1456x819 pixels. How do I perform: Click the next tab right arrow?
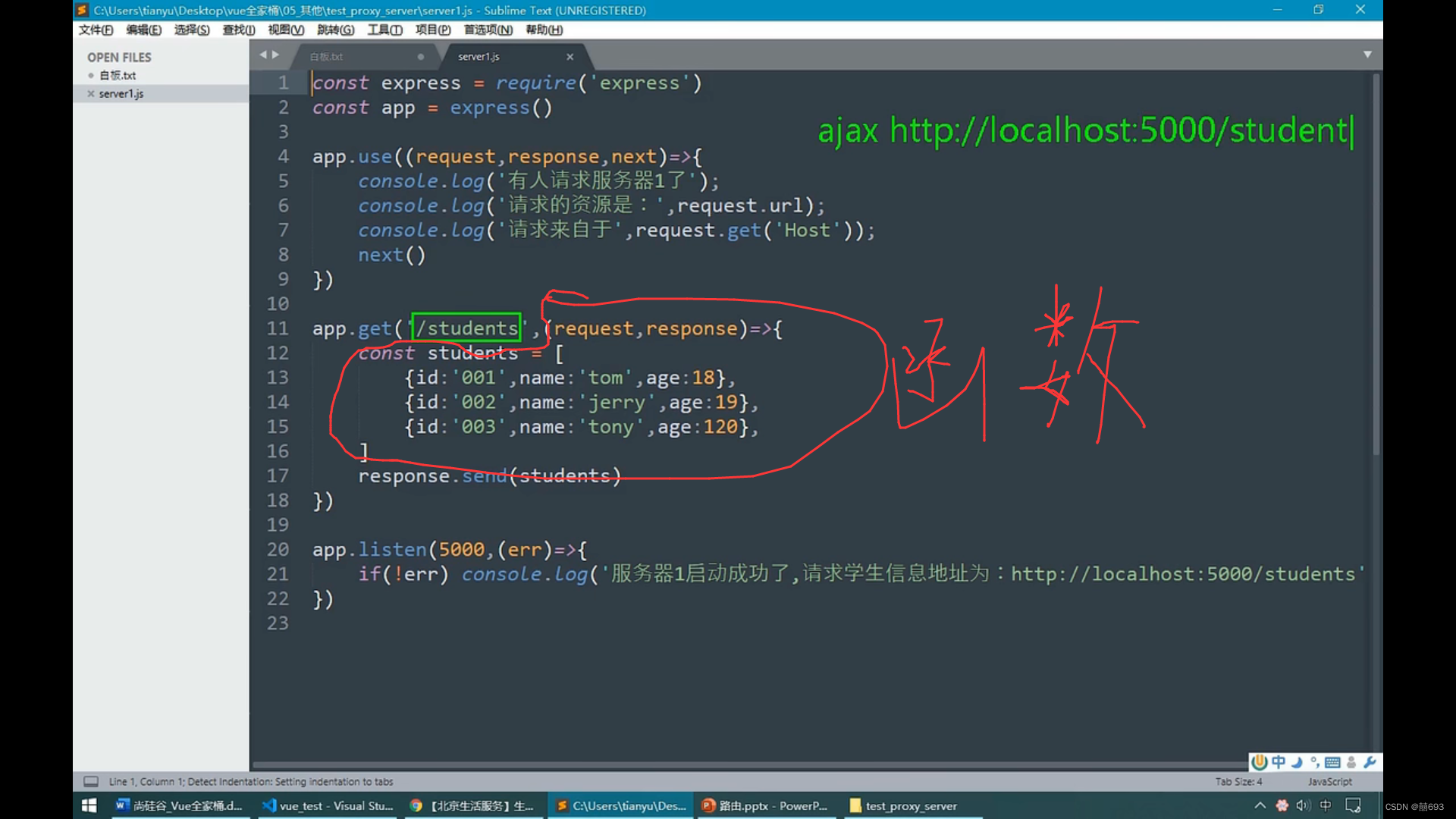276,55
